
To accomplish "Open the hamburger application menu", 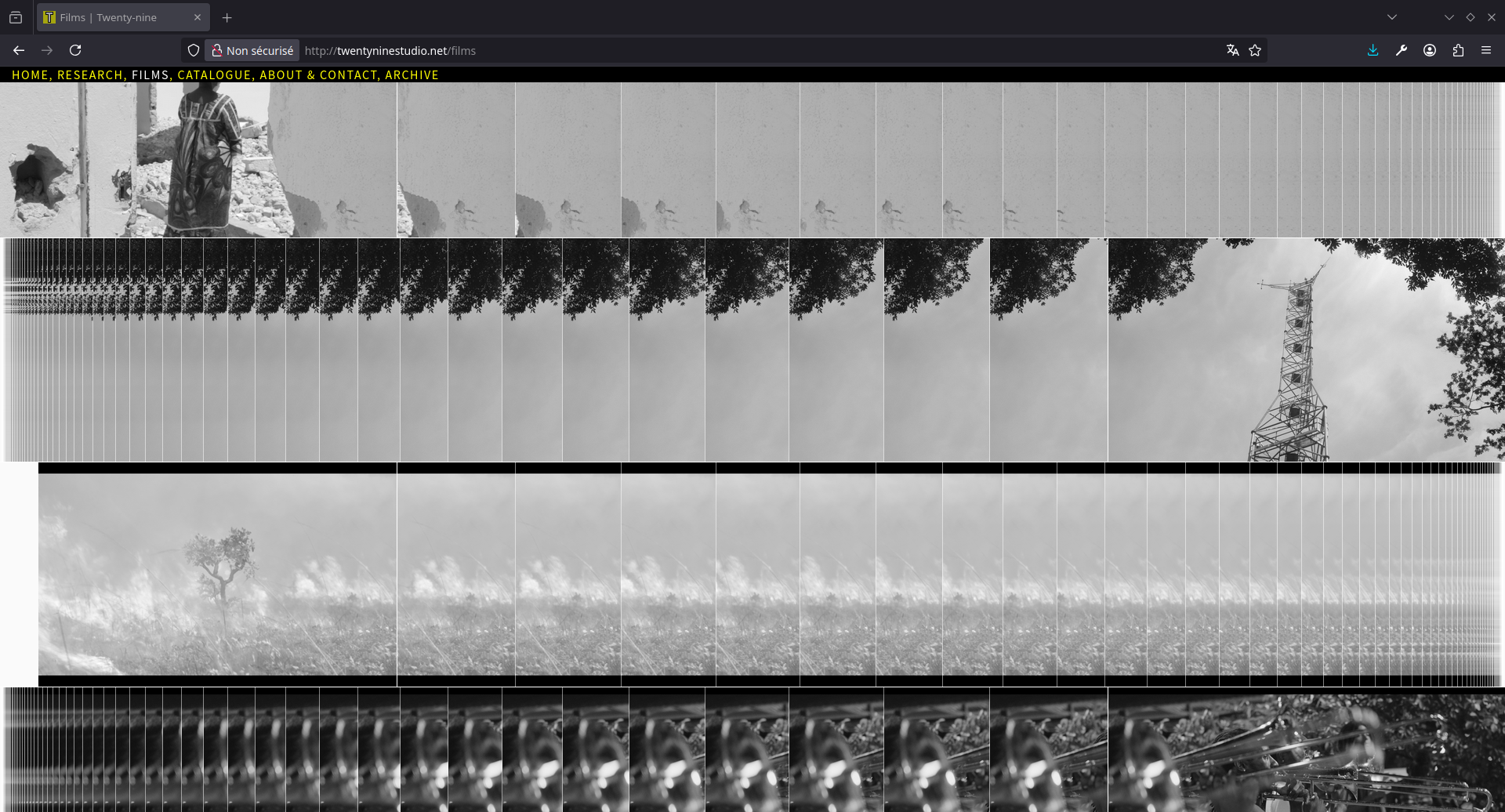I will tap(1486, 50).
